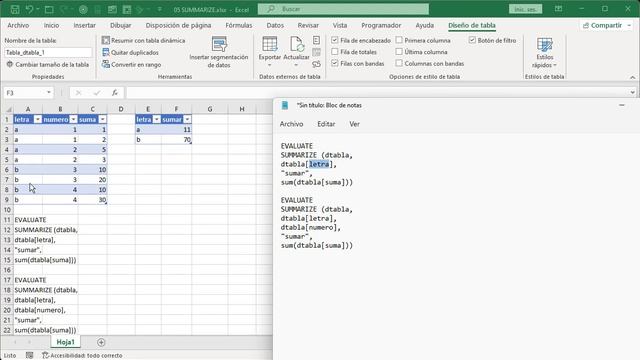This screenshot has width=640, height=360.
Task: Click the Exportar table icon
Action: 270,44
